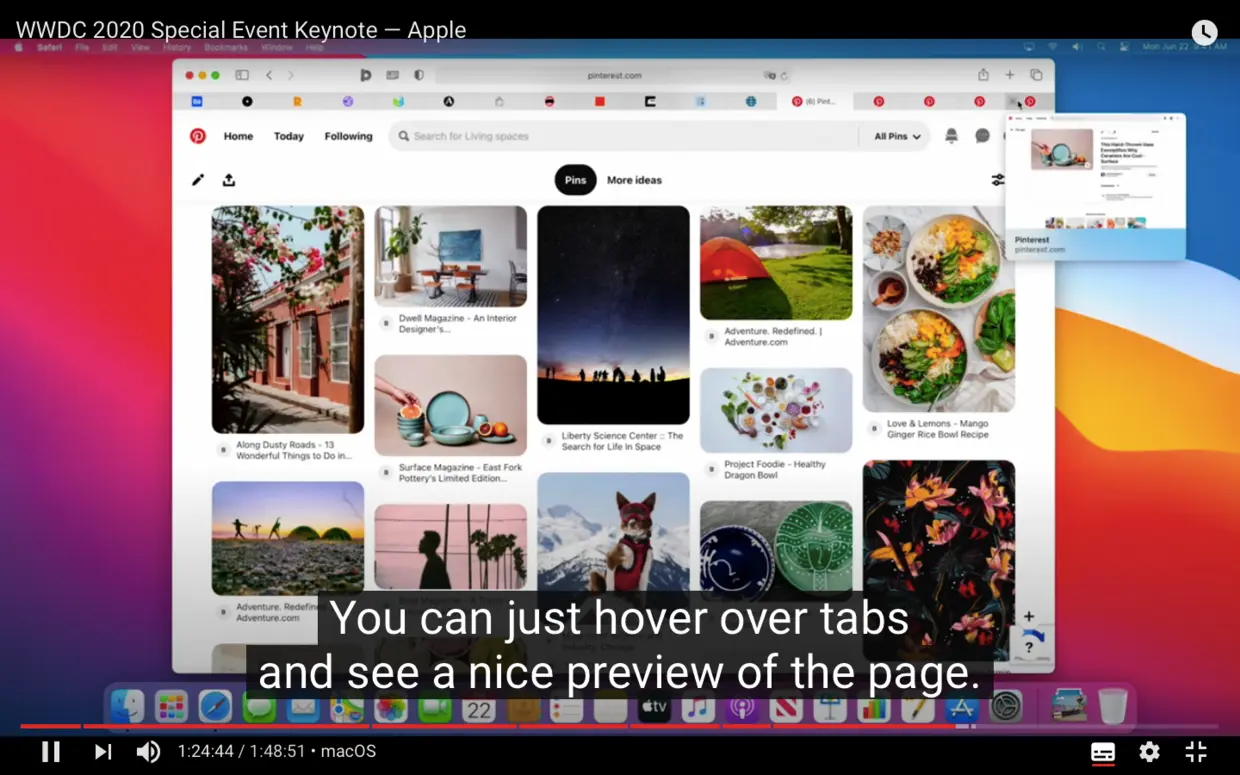Viewport: 1240px width, 775px height.
Task: Exit full screen mode
Action: pyautogui.click(x=1196, y=751)
